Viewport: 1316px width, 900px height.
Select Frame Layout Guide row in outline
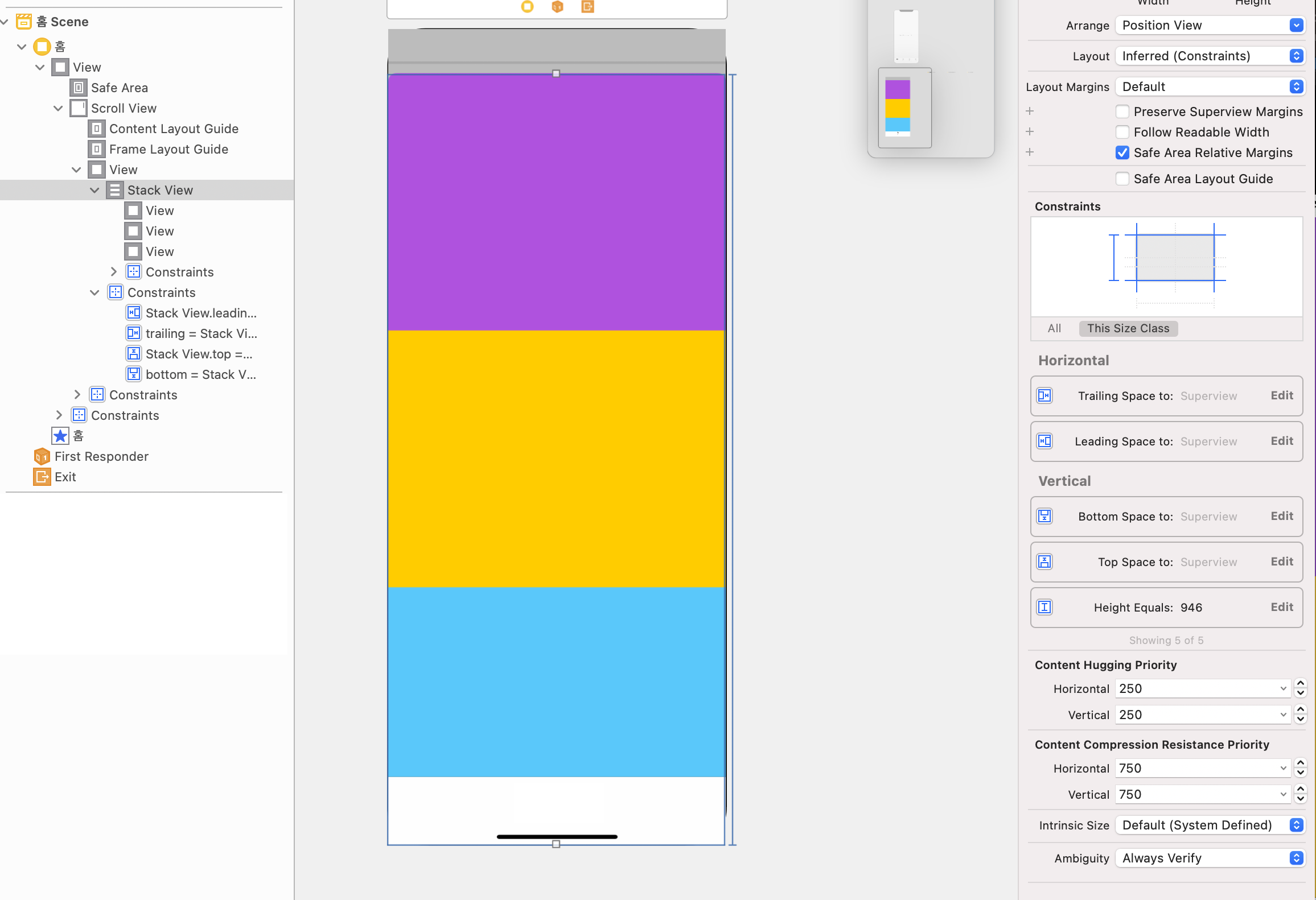[x=147, y=149]
